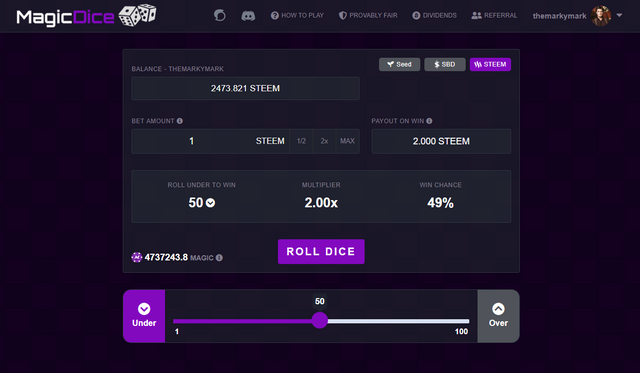Switch currency to SBD
This screenshot has width=640, height=373.
(x=444, y=64)
